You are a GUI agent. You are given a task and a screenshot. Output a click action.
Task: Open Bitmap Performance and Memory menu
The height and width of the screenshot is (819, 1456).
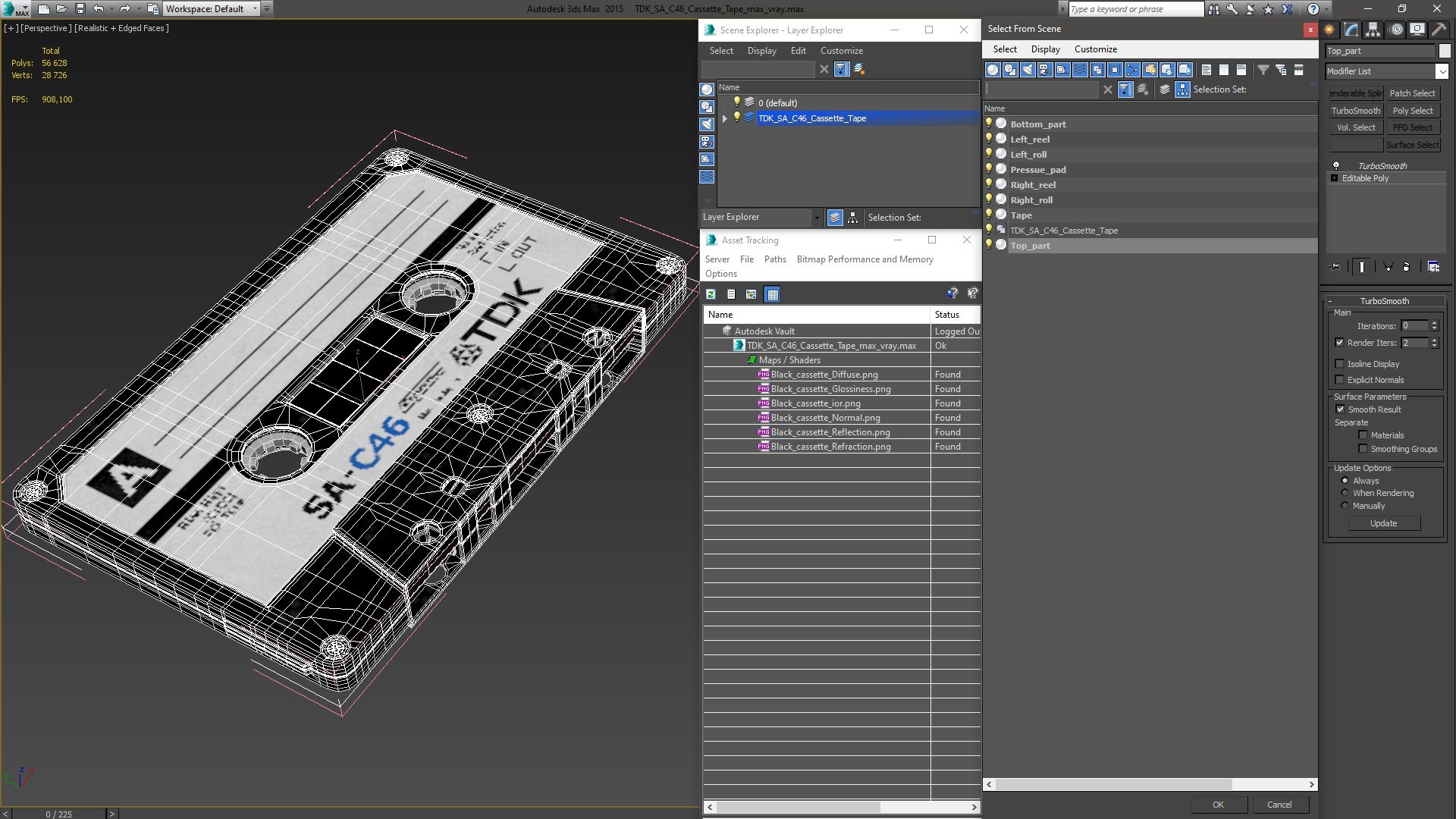pyautogui.click(x=864, y=259)
